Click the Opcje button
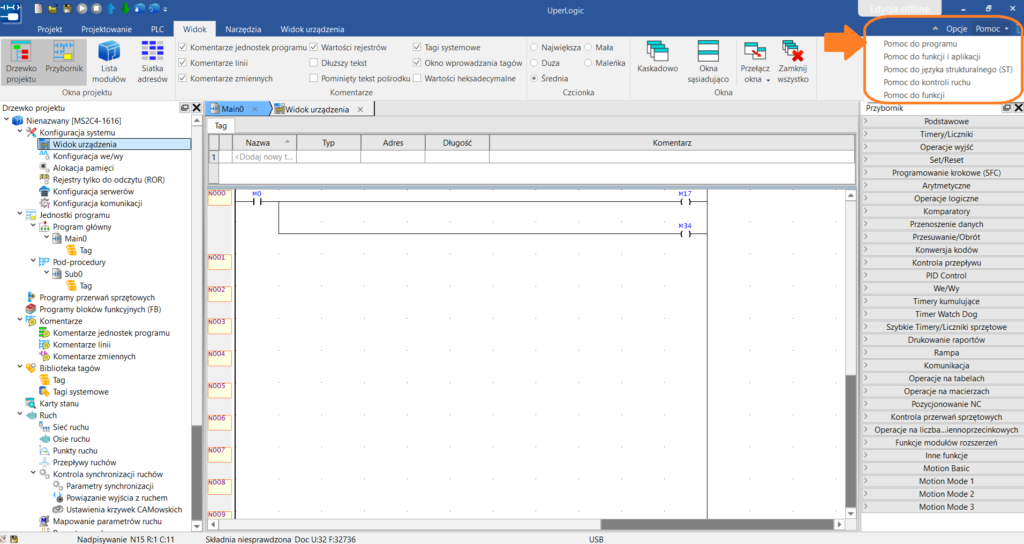1024x544 pixels. pos(956,29)
